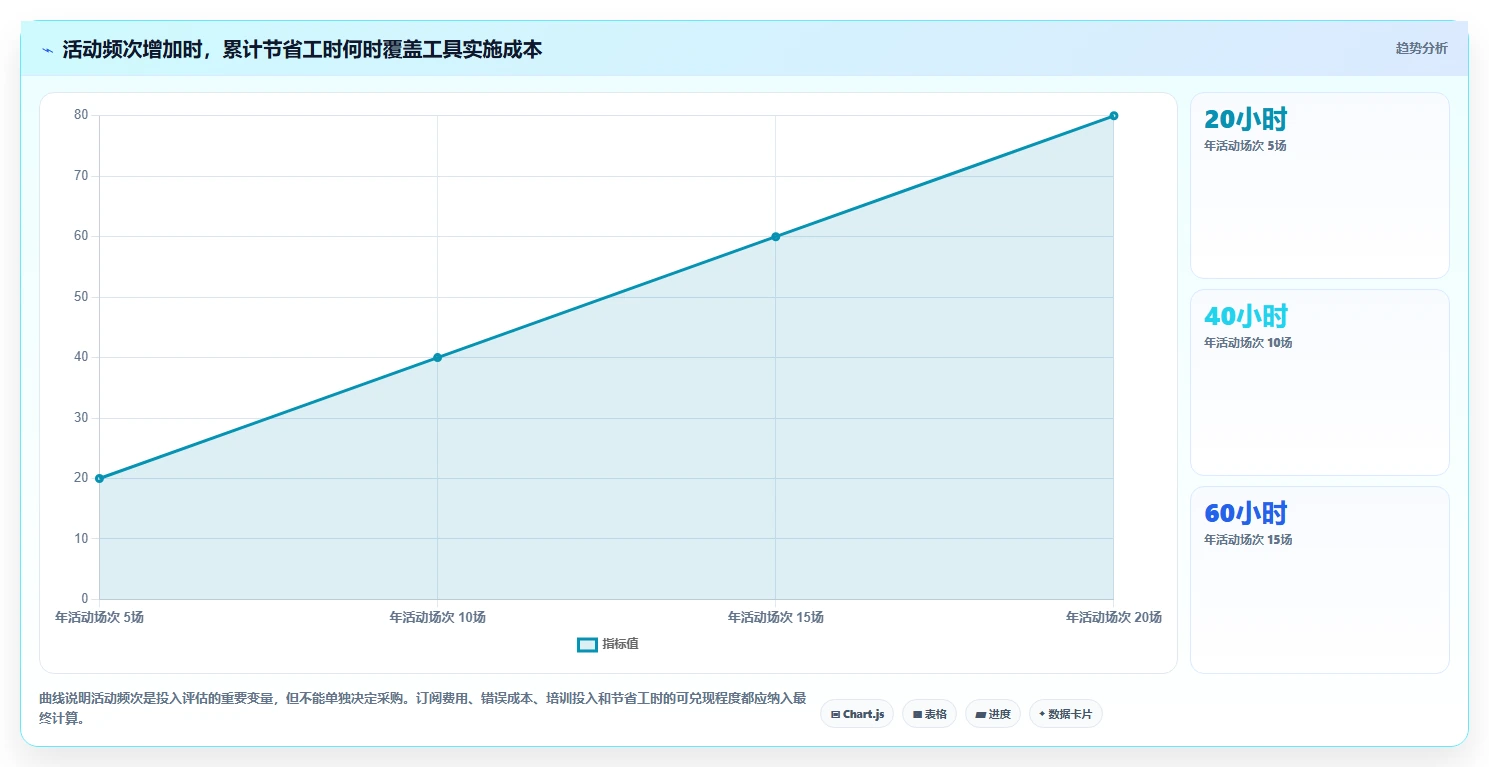Click the 趋势分析 label in header
This screenshot has width=1489, height=767.
click(x=1421, y=48)
